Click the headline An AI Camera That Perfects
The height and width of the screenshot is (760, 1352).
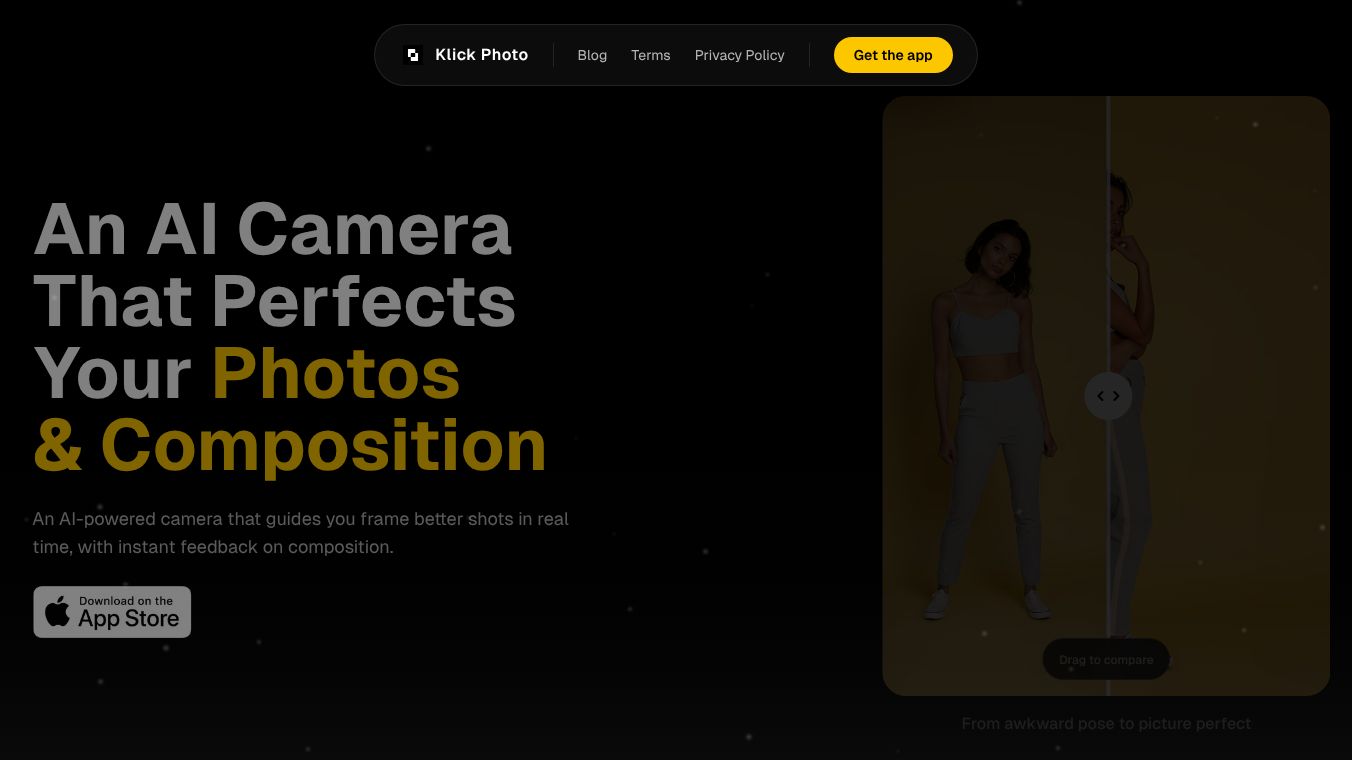click(273, 265)
